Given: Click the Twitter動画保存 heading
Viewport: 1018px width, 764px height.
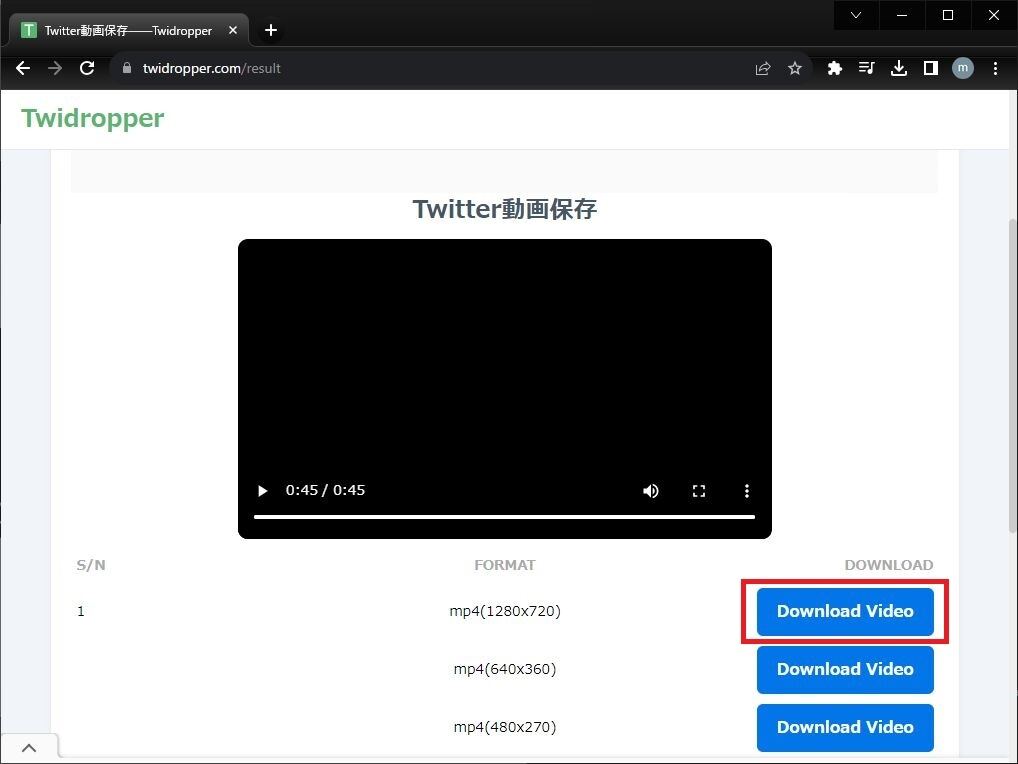Looking at the screenshot, I should [504, 209].
